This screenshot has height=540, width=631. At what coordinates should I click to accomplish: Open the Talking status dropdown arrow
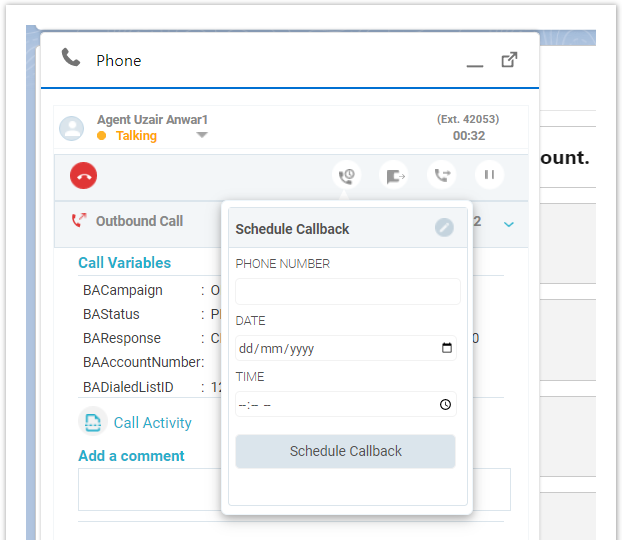(x=202, y=136)
